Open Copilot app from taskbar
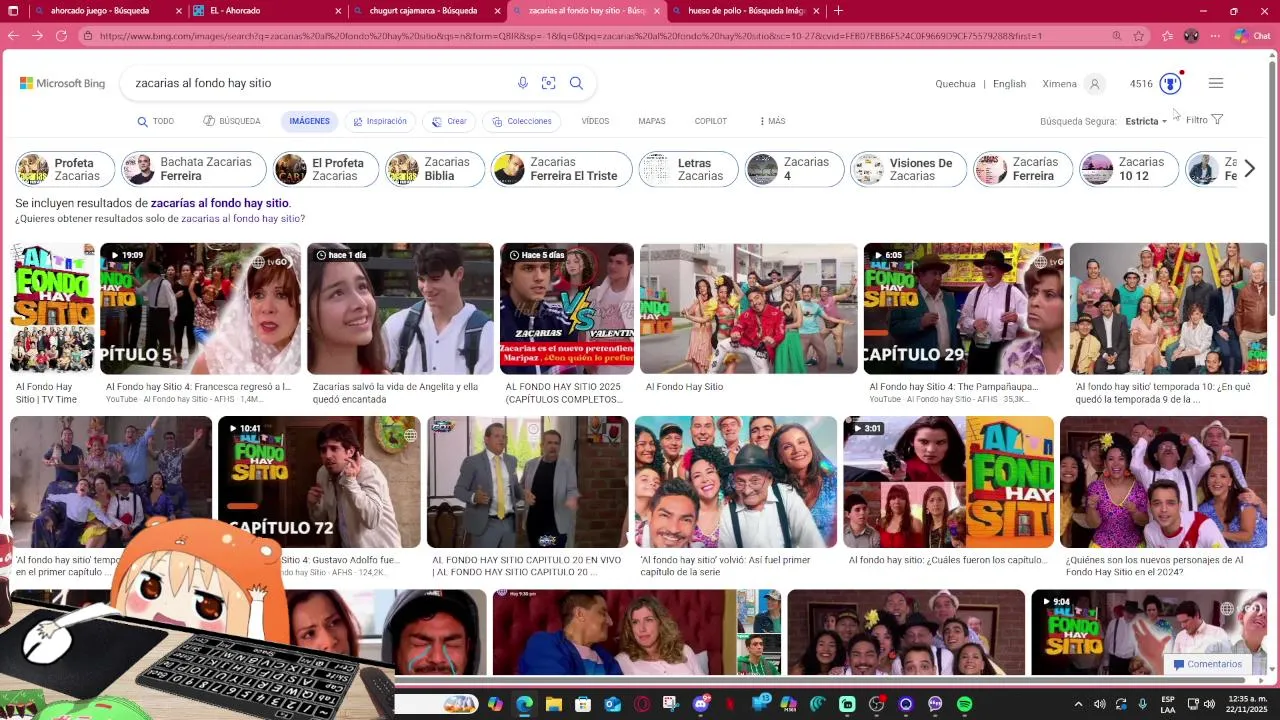 [495, 704]
